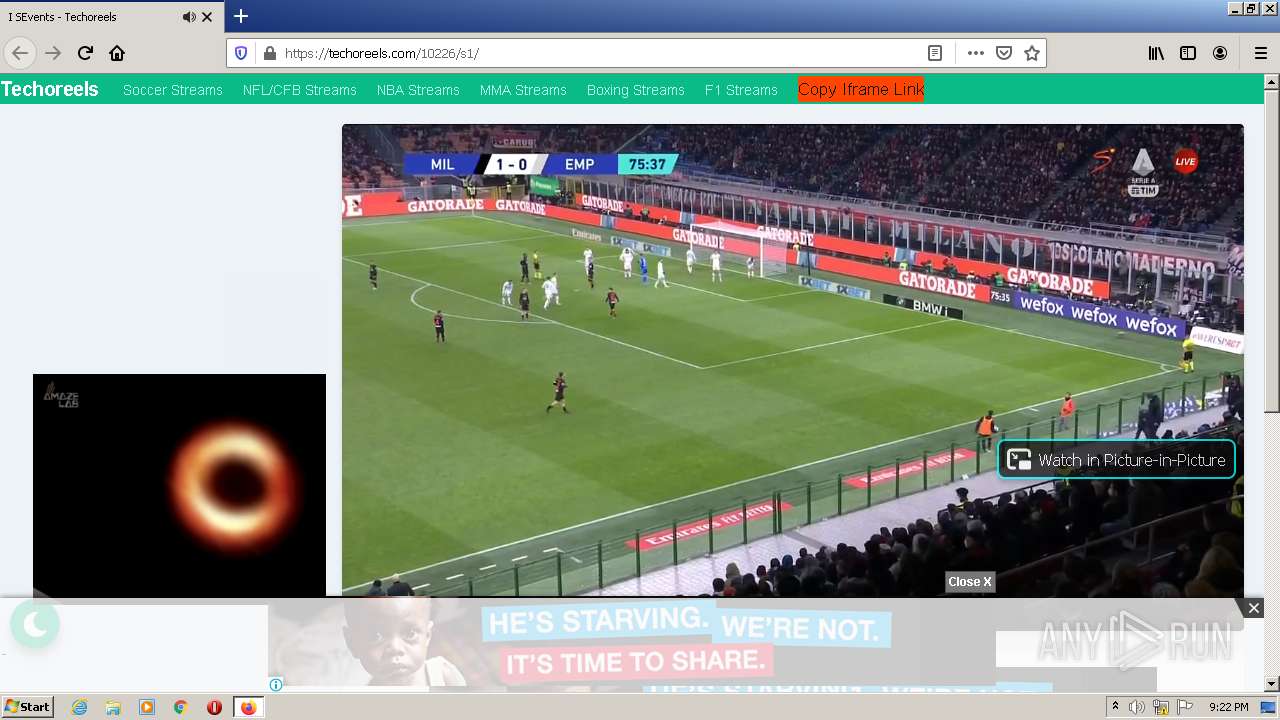This screenshot has width=1280, height=720.
Task: Open NFL/CFB Streams menu item
Action: click(x=300, y=90)
